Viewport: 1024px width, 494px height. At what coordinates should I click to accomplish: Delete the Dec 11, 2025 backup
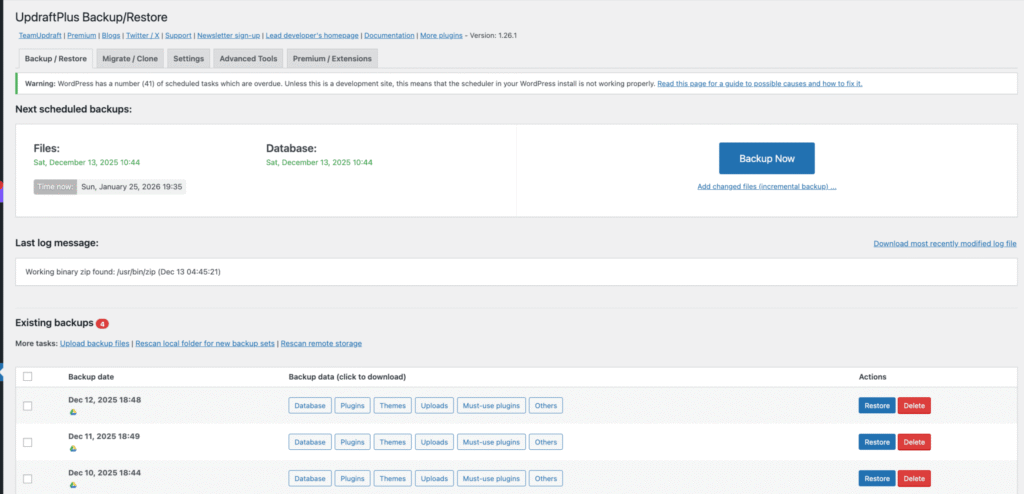point(914,442)
